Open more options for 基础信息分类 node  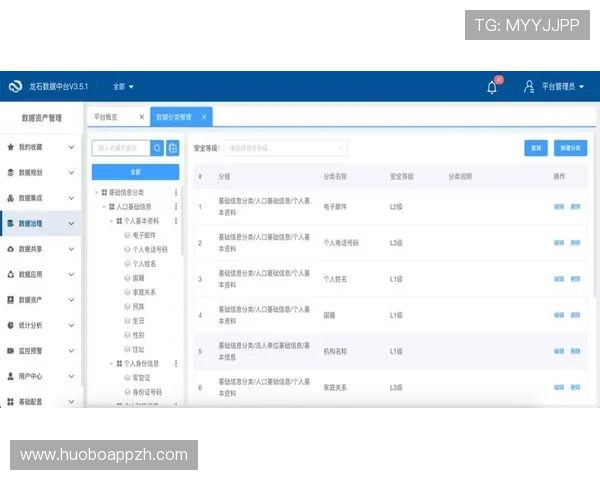tap(176, 192)
